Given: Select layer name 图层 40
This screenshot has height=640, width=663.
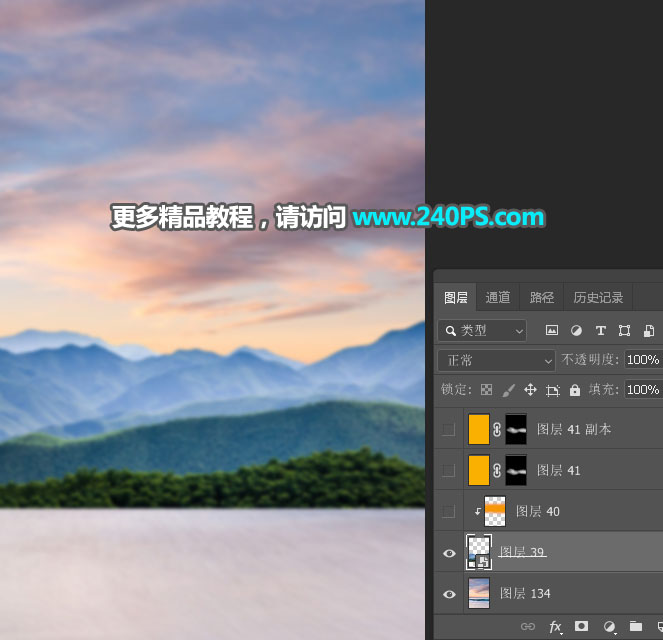Looking at the screenshot, I should pyautogui.click(x=537, y=511).
